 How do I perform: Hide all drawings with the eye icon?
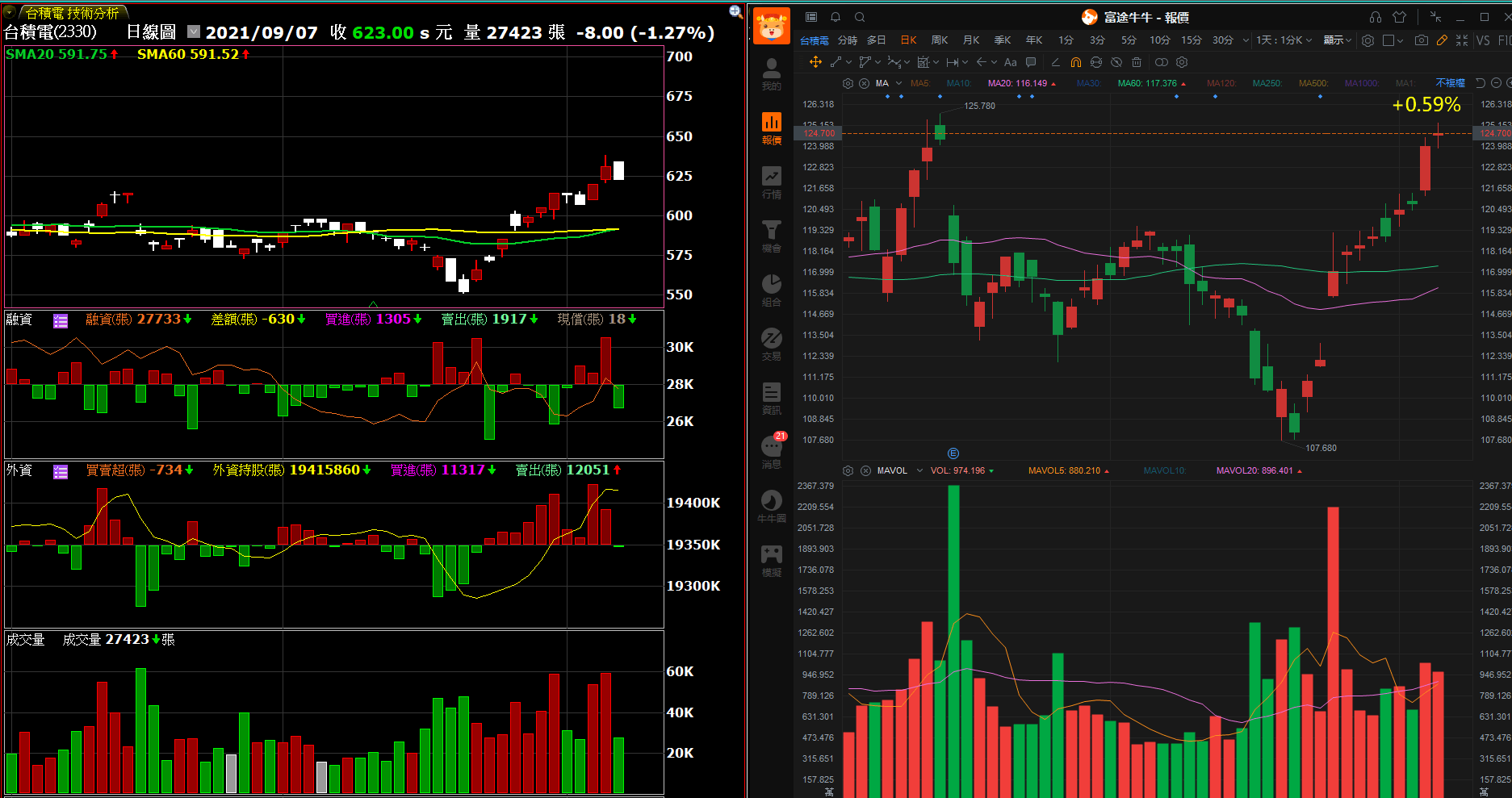tap(1116, 62)
